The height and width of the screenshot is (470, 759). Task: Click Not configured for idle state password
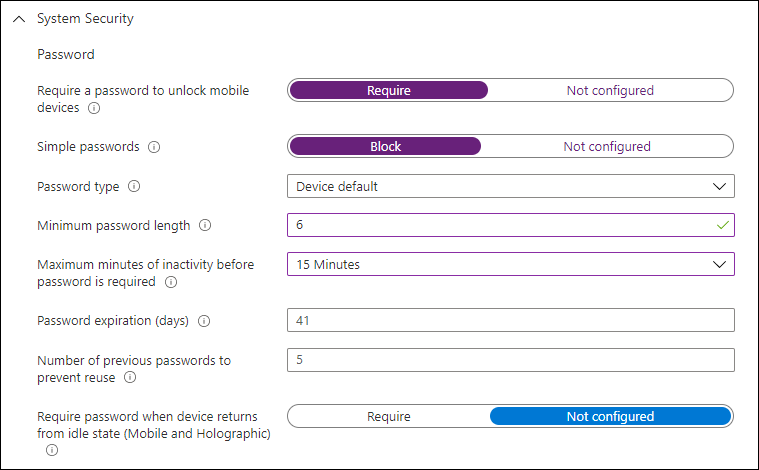[x=610, y=416]
